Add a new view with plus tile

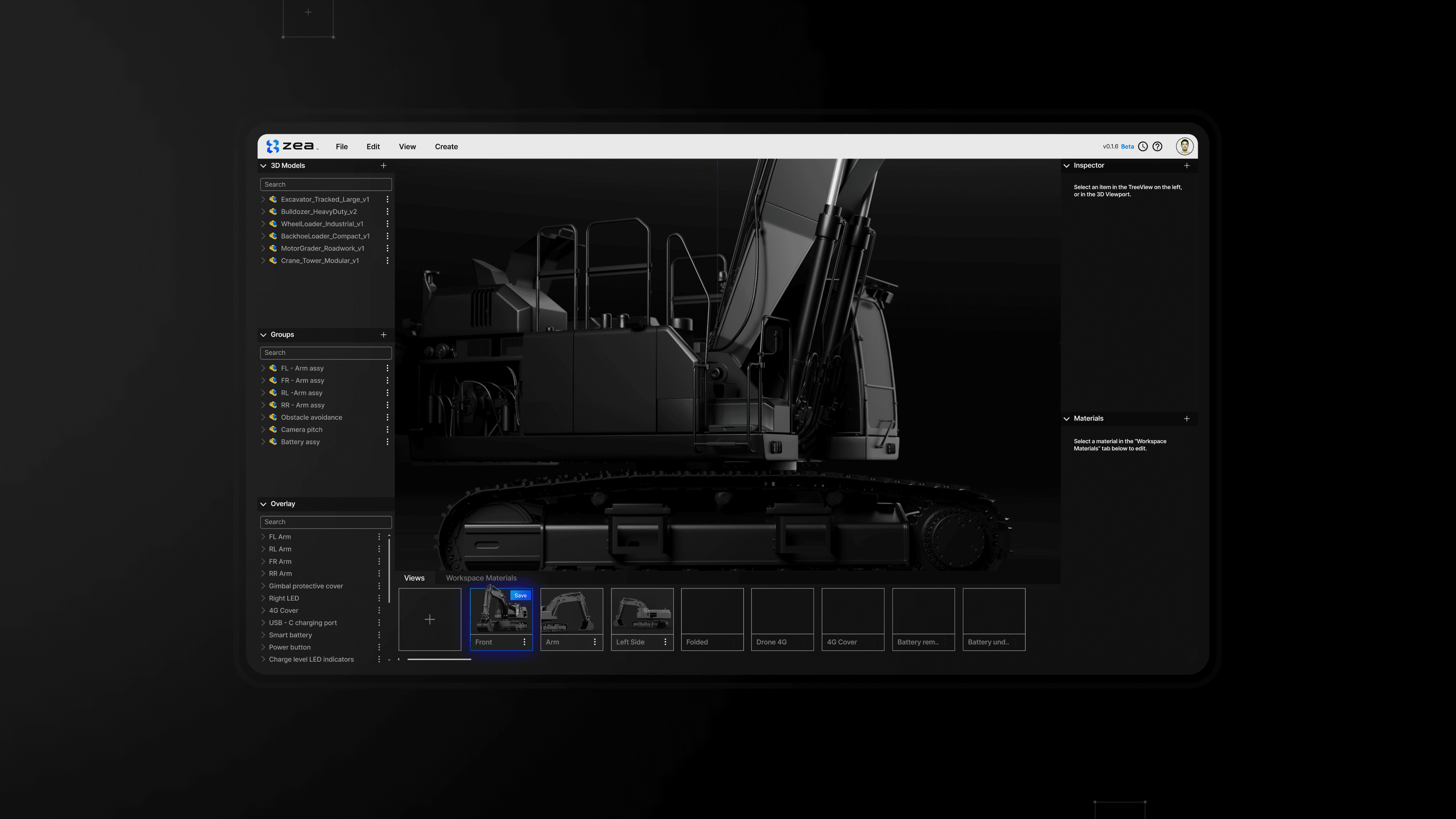(x=430, y=620)
